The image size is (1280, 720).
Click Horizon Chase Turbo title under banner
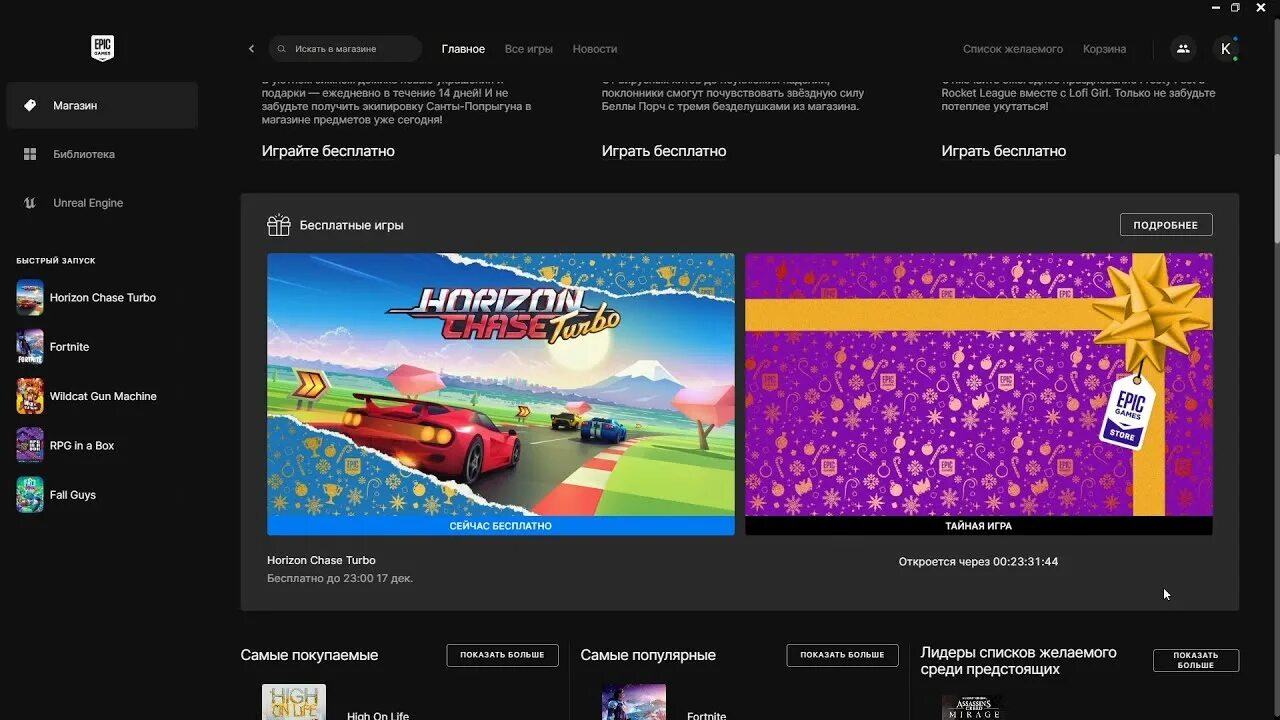(x=321, y=560)
